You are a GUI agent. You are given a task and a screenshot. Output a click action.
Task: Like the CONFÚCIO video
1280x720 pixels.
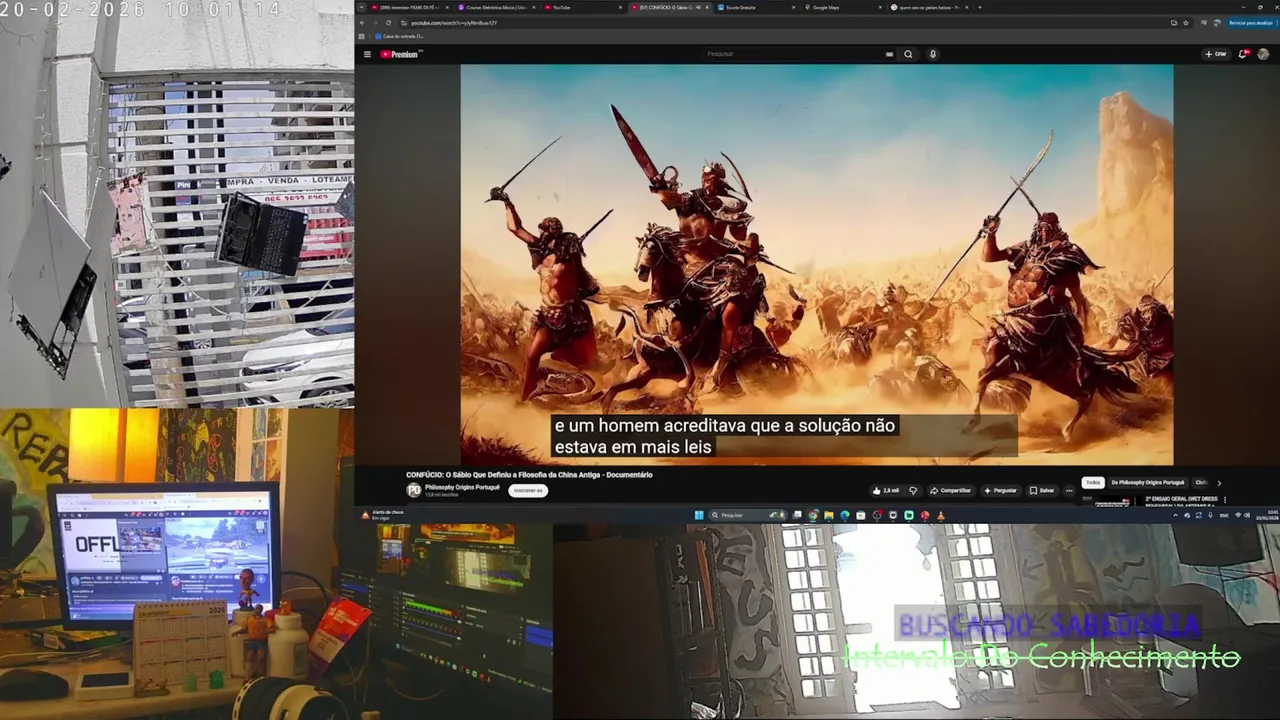click(x=886, y=490)
